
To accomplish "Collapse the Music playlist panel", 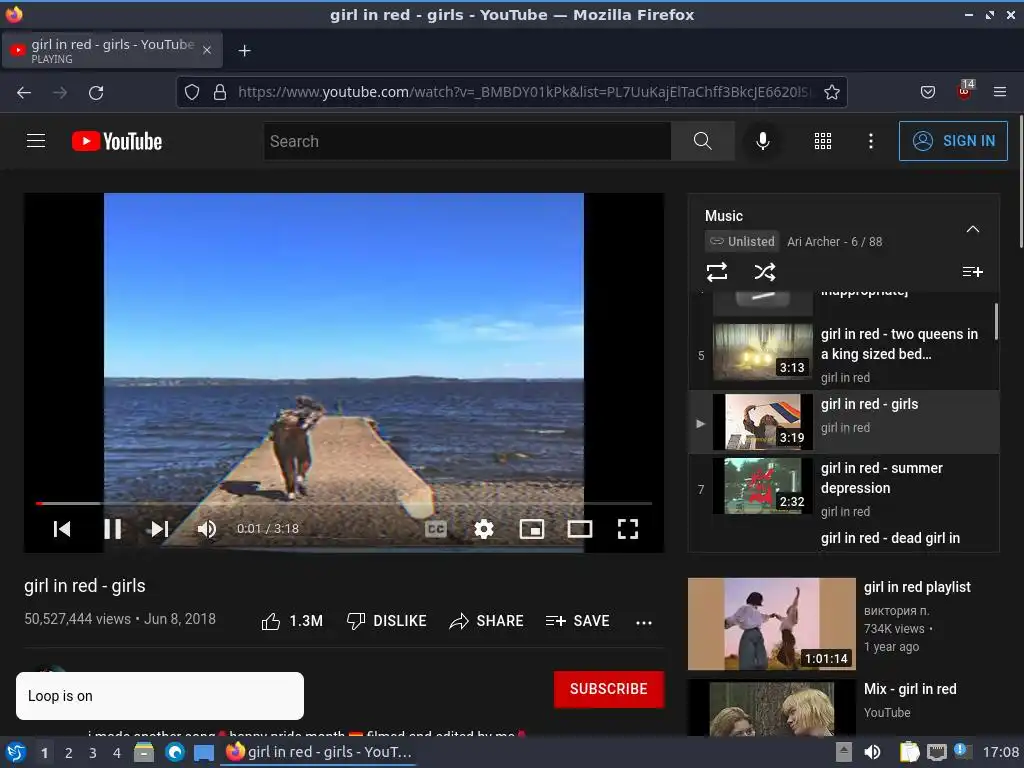I will (972, 229).
